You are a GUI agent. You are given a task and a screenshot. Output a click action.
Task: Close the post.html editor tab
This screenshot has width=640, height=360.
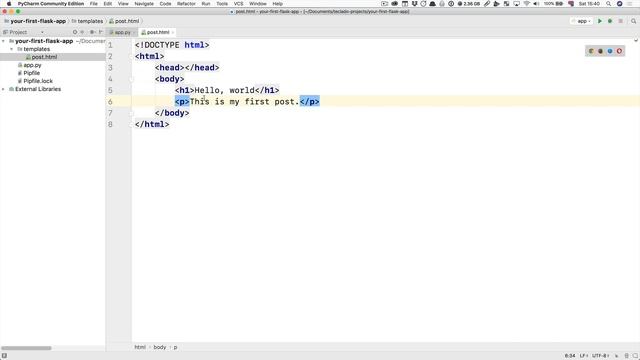coord(173,32)
